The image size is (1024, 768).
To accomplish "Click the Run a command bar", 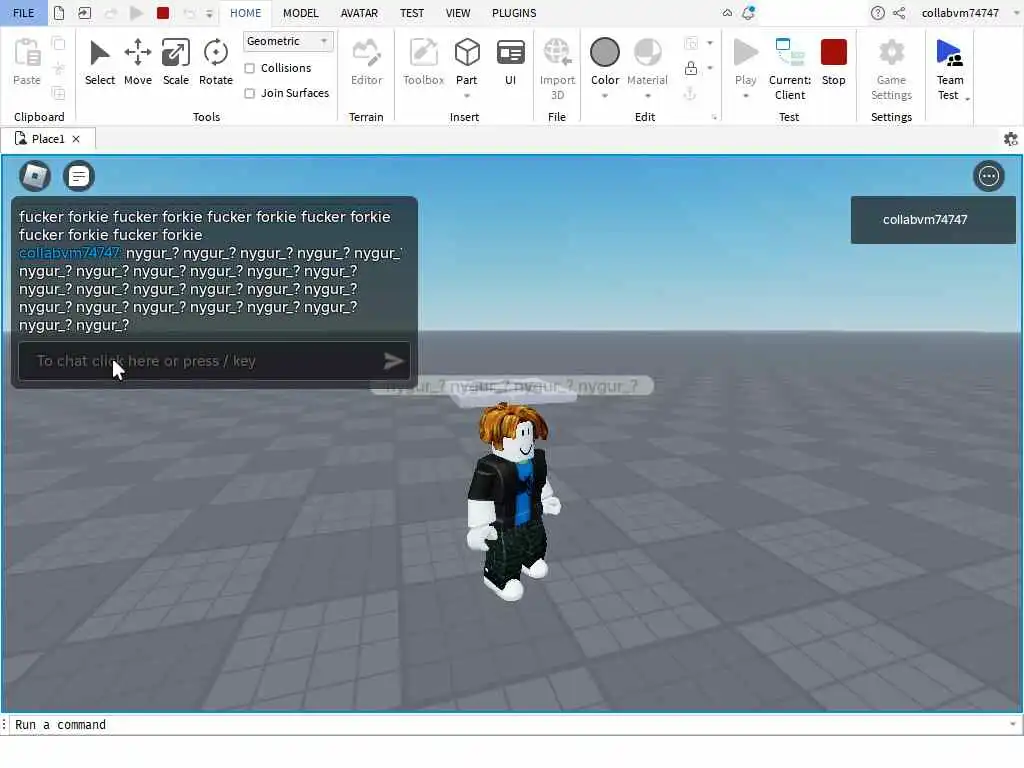I will pos(509,724).
